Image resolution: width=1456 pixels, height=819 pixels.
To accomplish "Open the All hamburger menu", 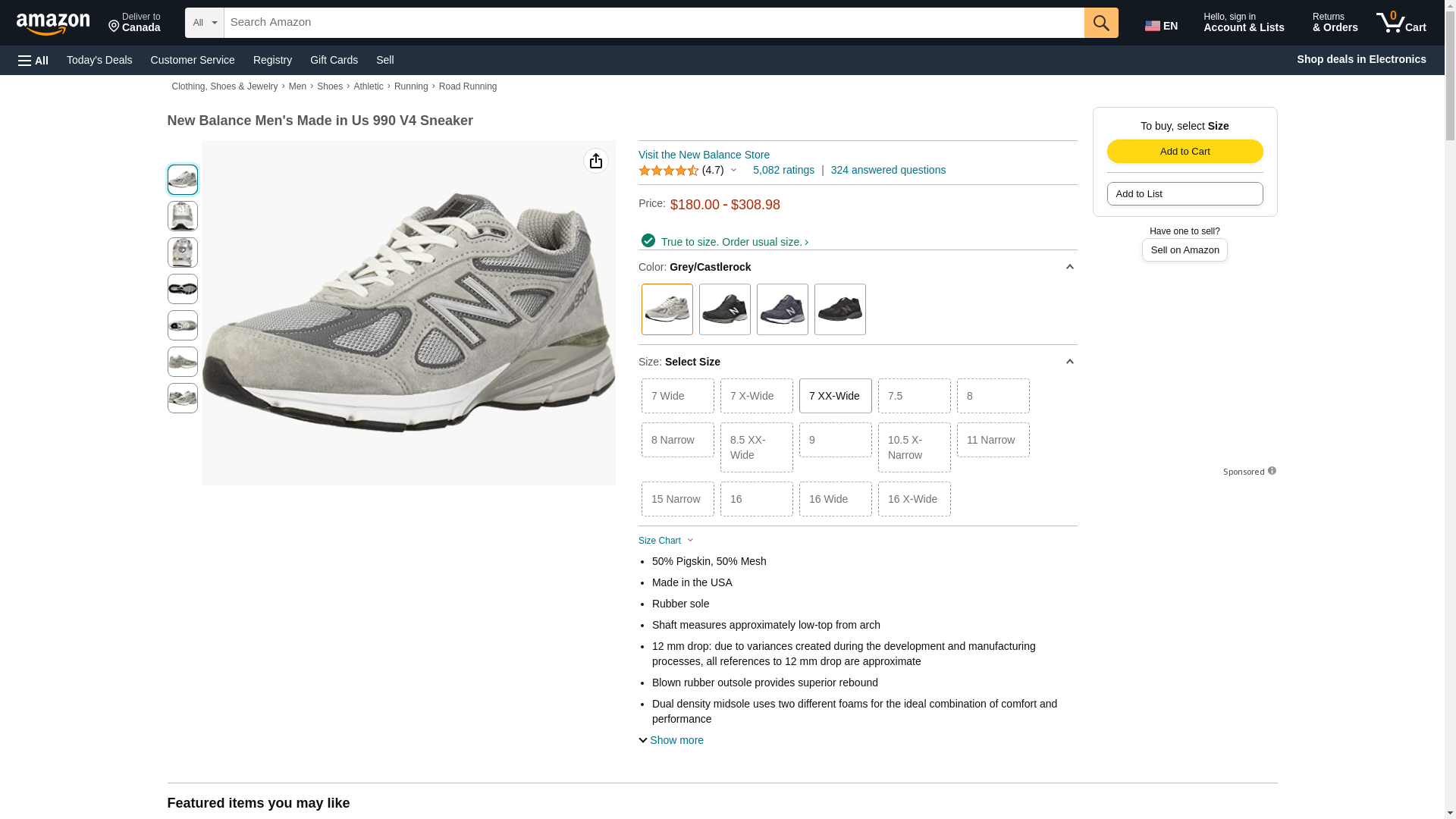I will [33, 60].
